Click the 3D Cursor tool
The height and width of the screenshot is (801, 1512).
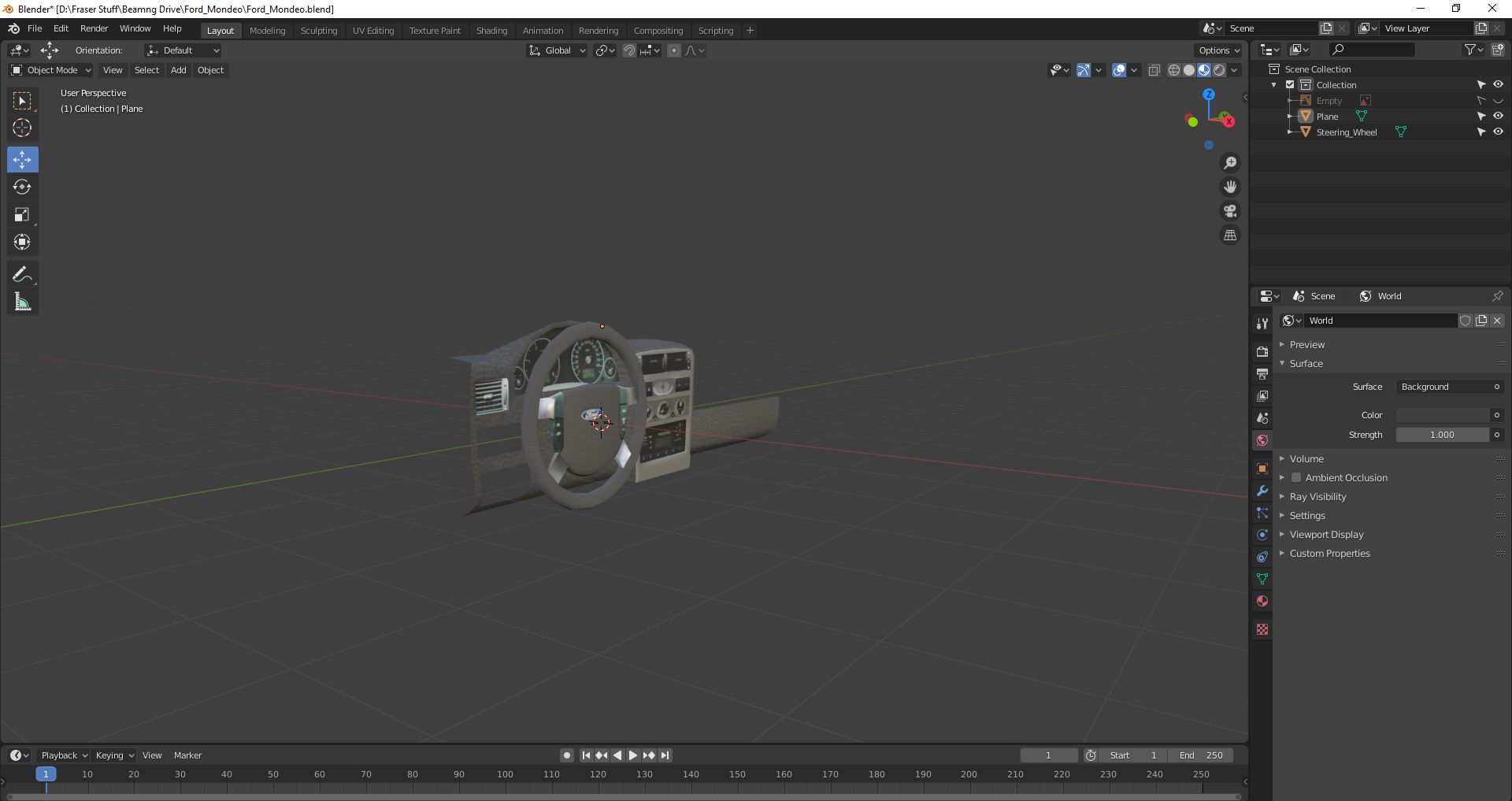pyautogui.click(x=22, y=128)
